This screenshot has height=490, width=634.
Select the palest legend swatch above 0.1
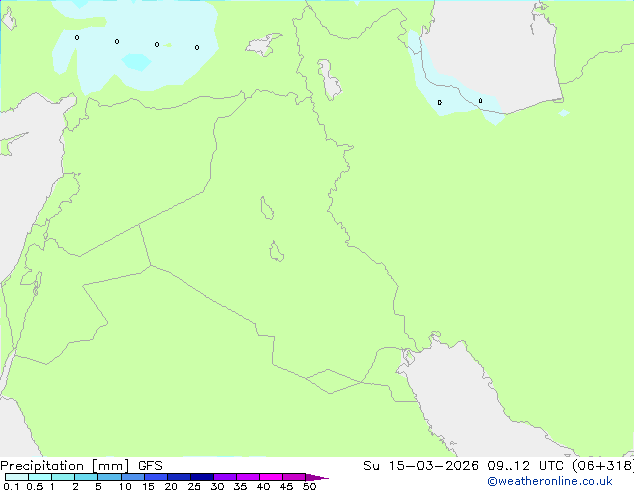click(x=17, y=477)
